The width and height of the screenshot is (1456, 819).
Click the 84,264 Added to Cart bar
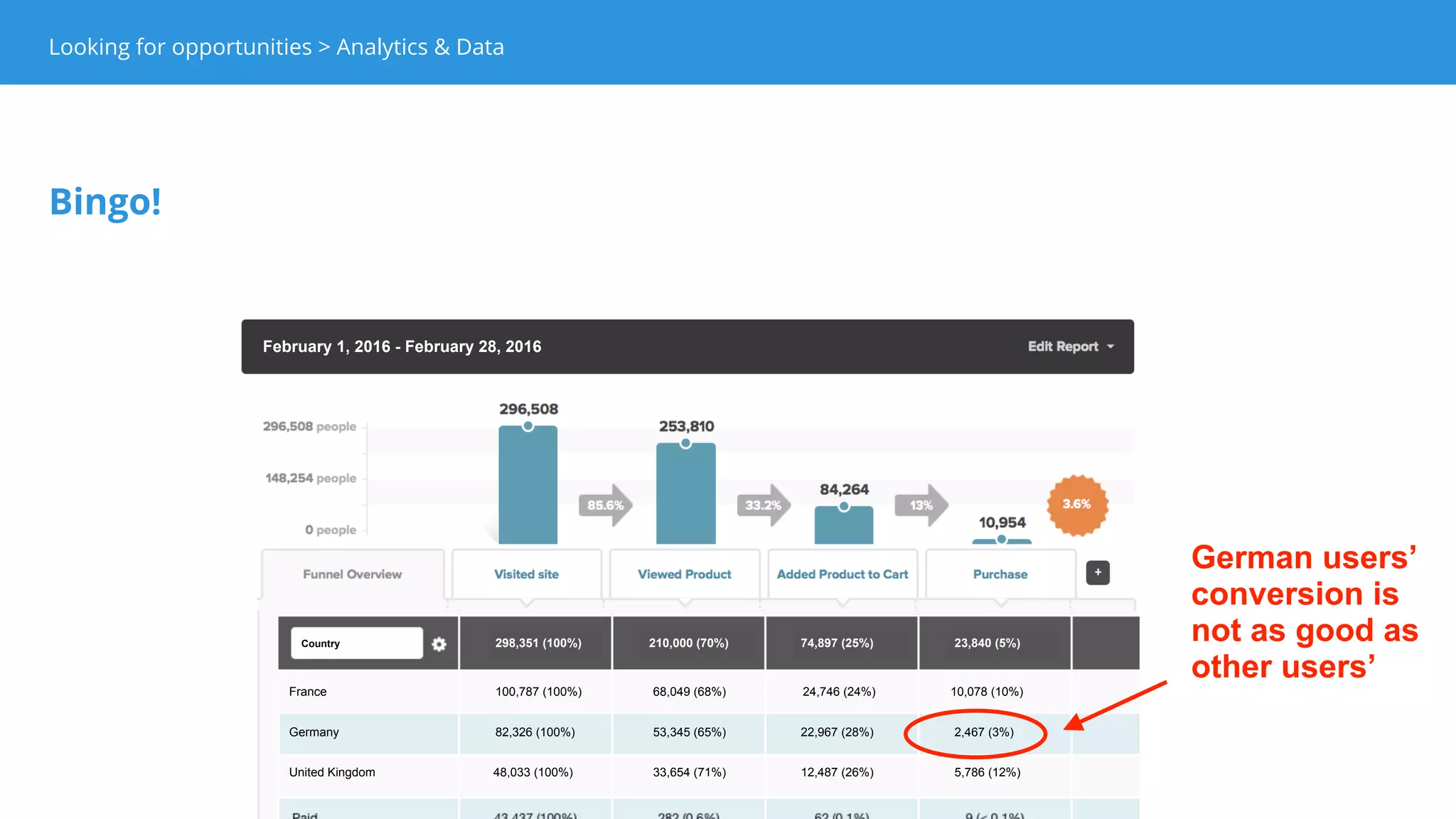coord(844,525)
